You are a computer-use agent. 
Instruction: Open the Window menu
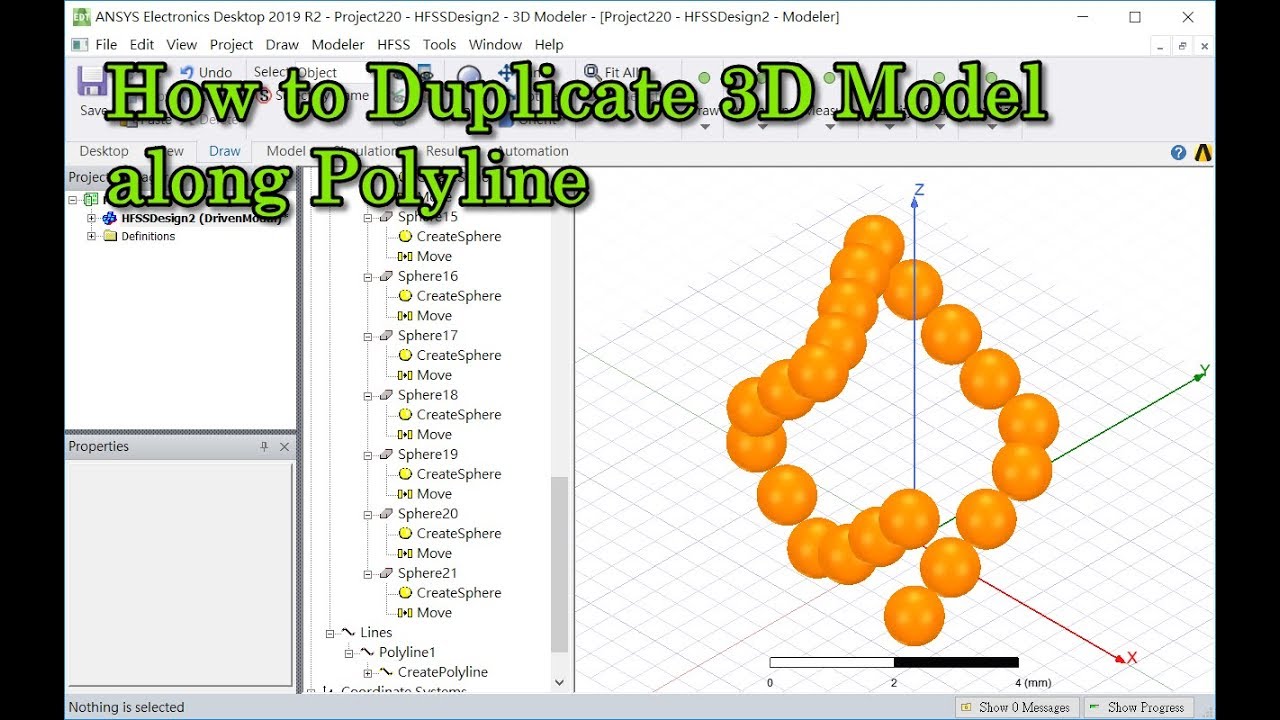(495, 45)
